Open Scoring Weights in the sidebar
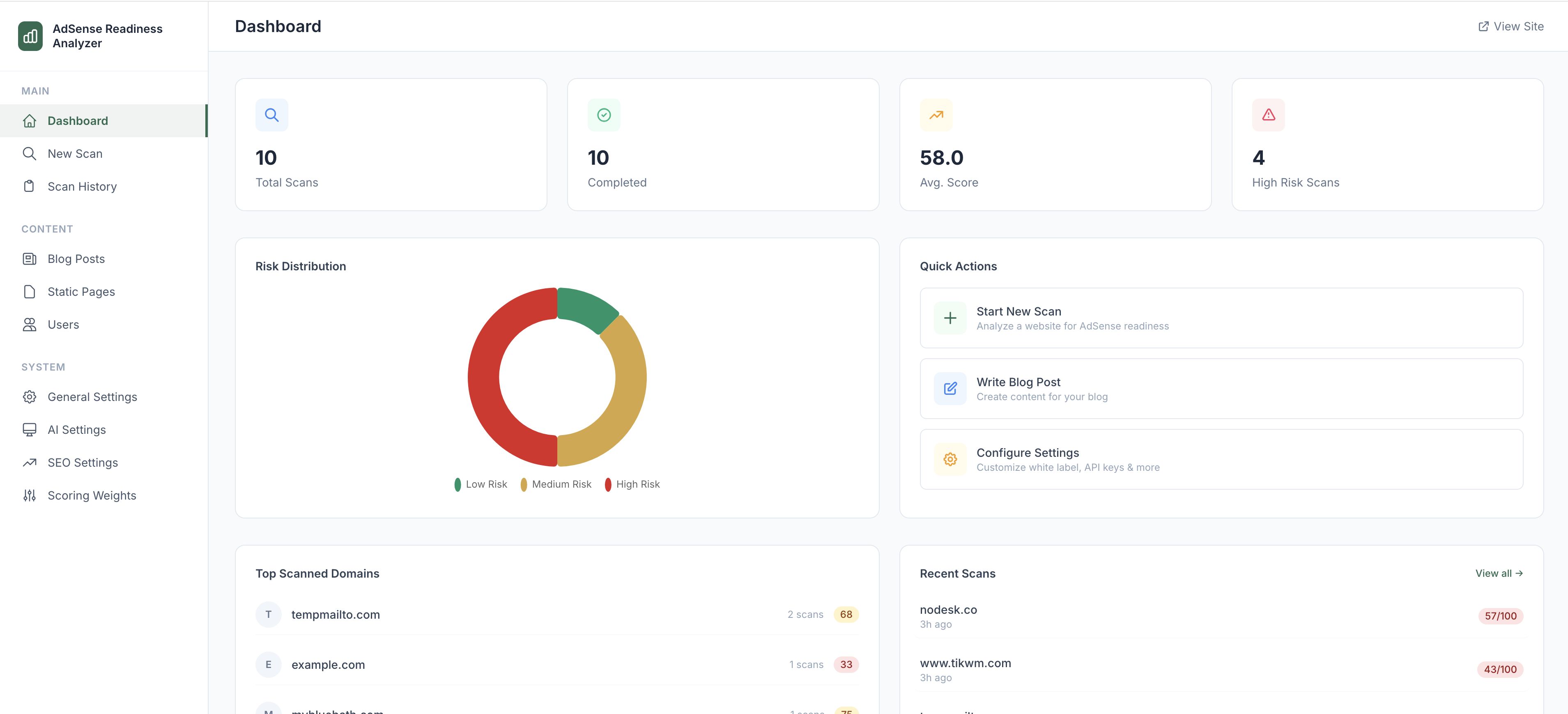This screenshot has width=1568, height=714. [91, 495]
